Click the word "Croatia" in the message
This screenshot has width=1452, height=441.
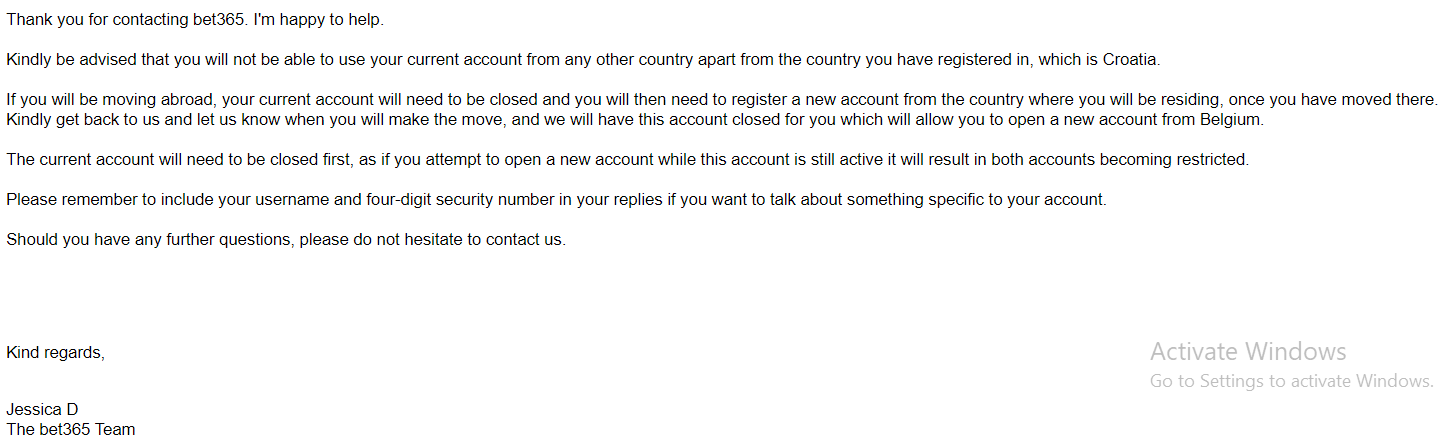[x=1130, y=60]
